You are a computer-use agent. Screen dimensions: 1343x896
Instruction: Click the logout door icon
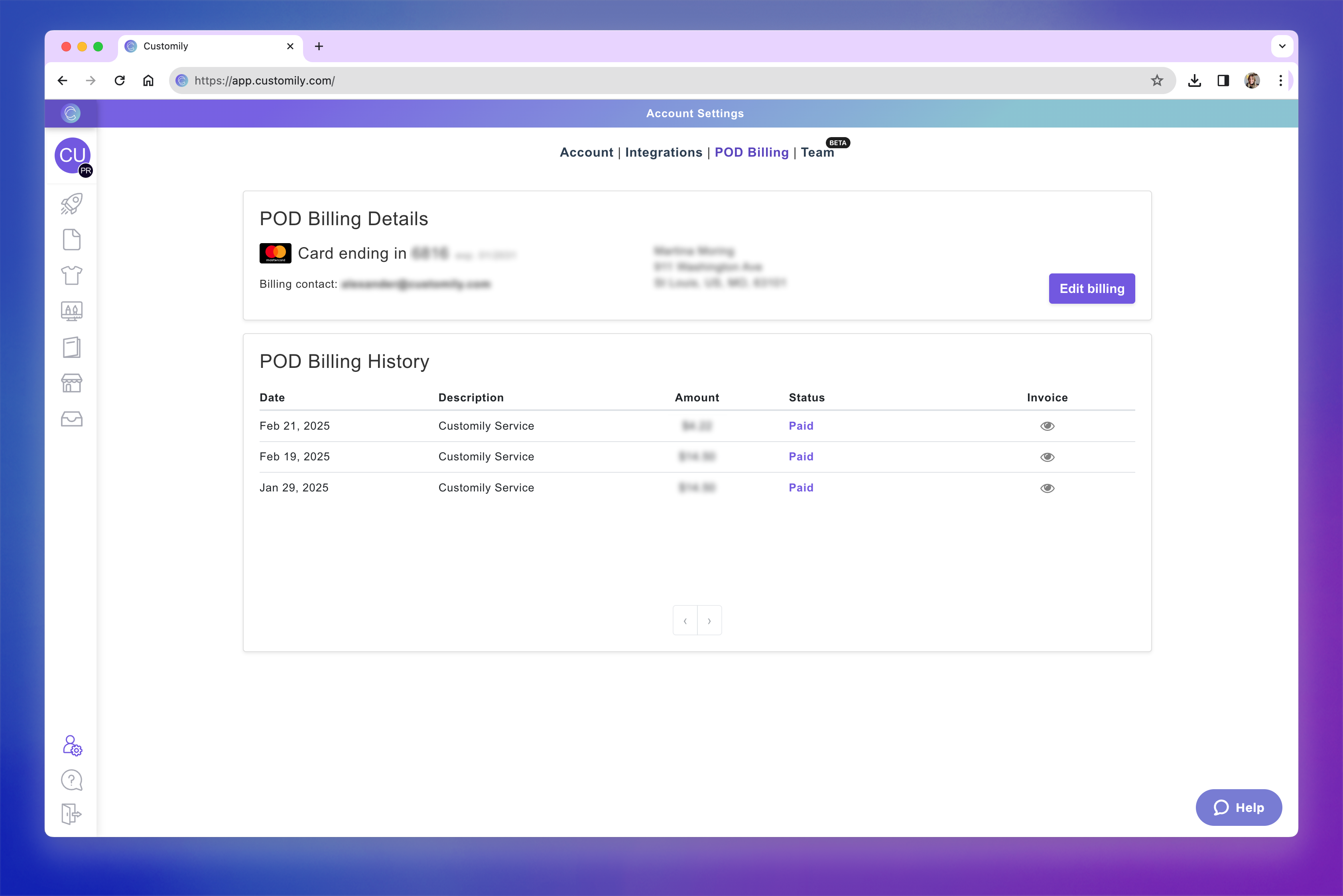tap(71, 814)
